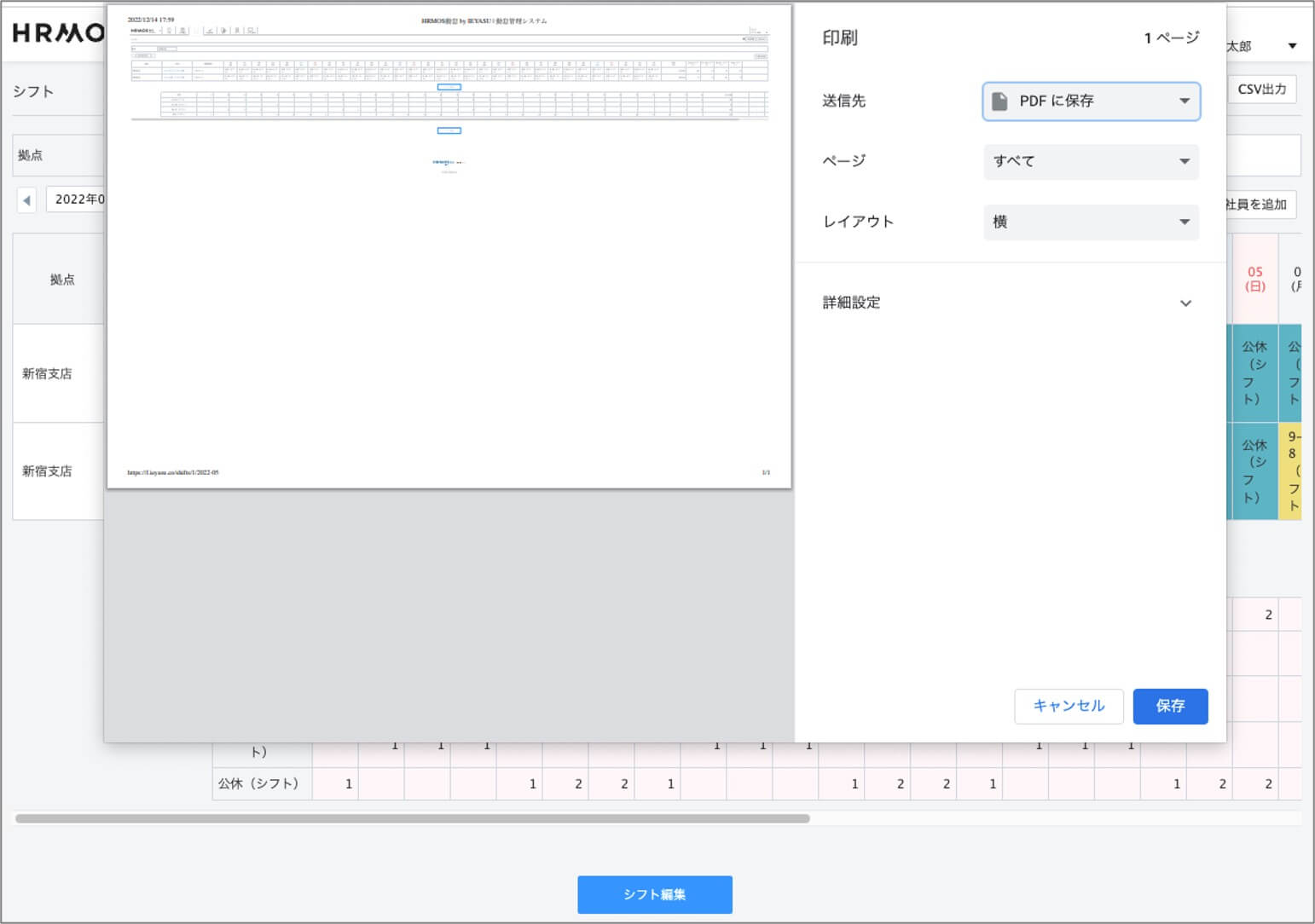The height and width of the screenshot is (924, 1315).
Task: Expand the 詳細設定 section
Action: pyautogui.click(x=1006, y=303)
